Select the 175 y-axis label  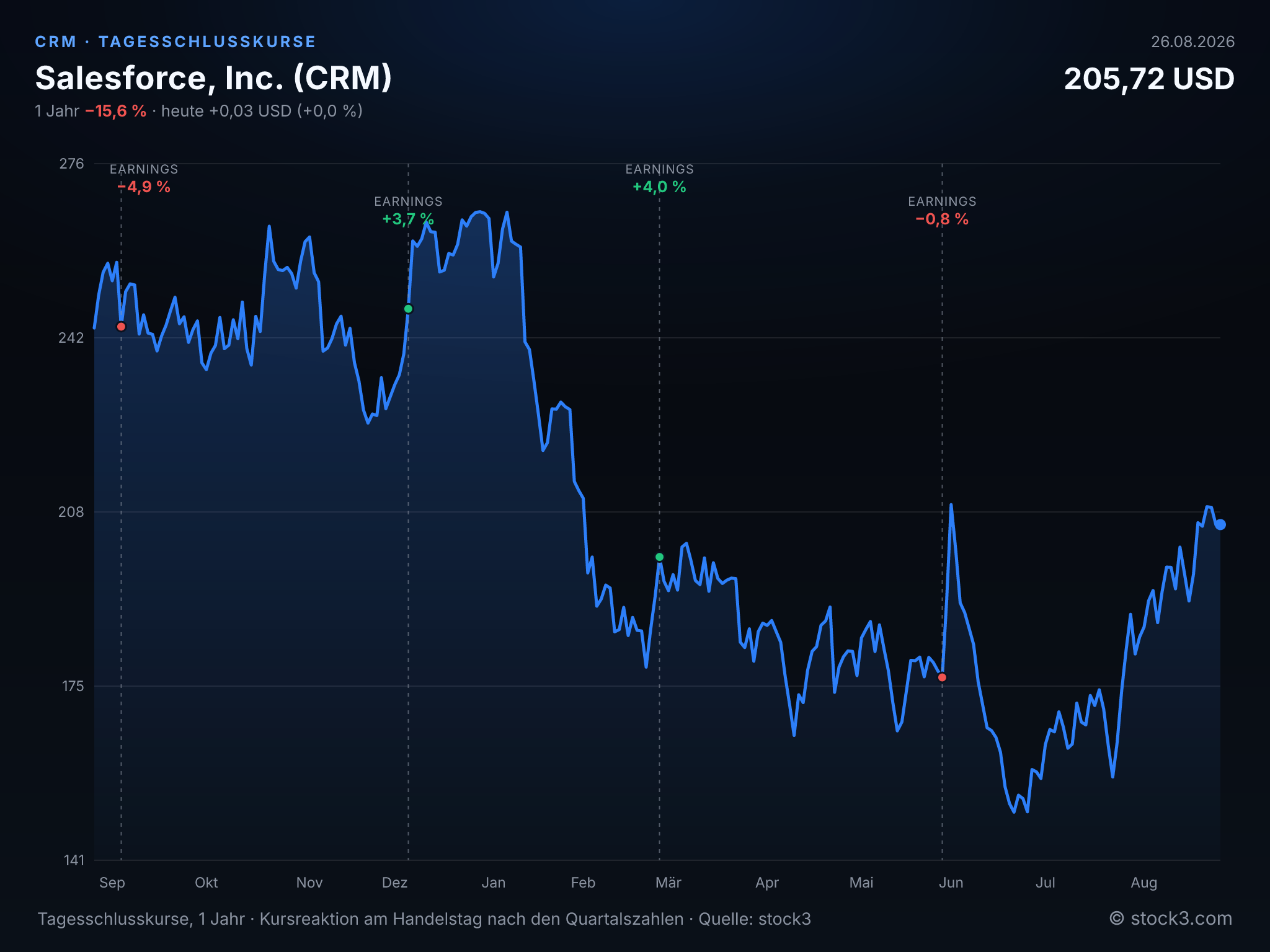(73, 686)
